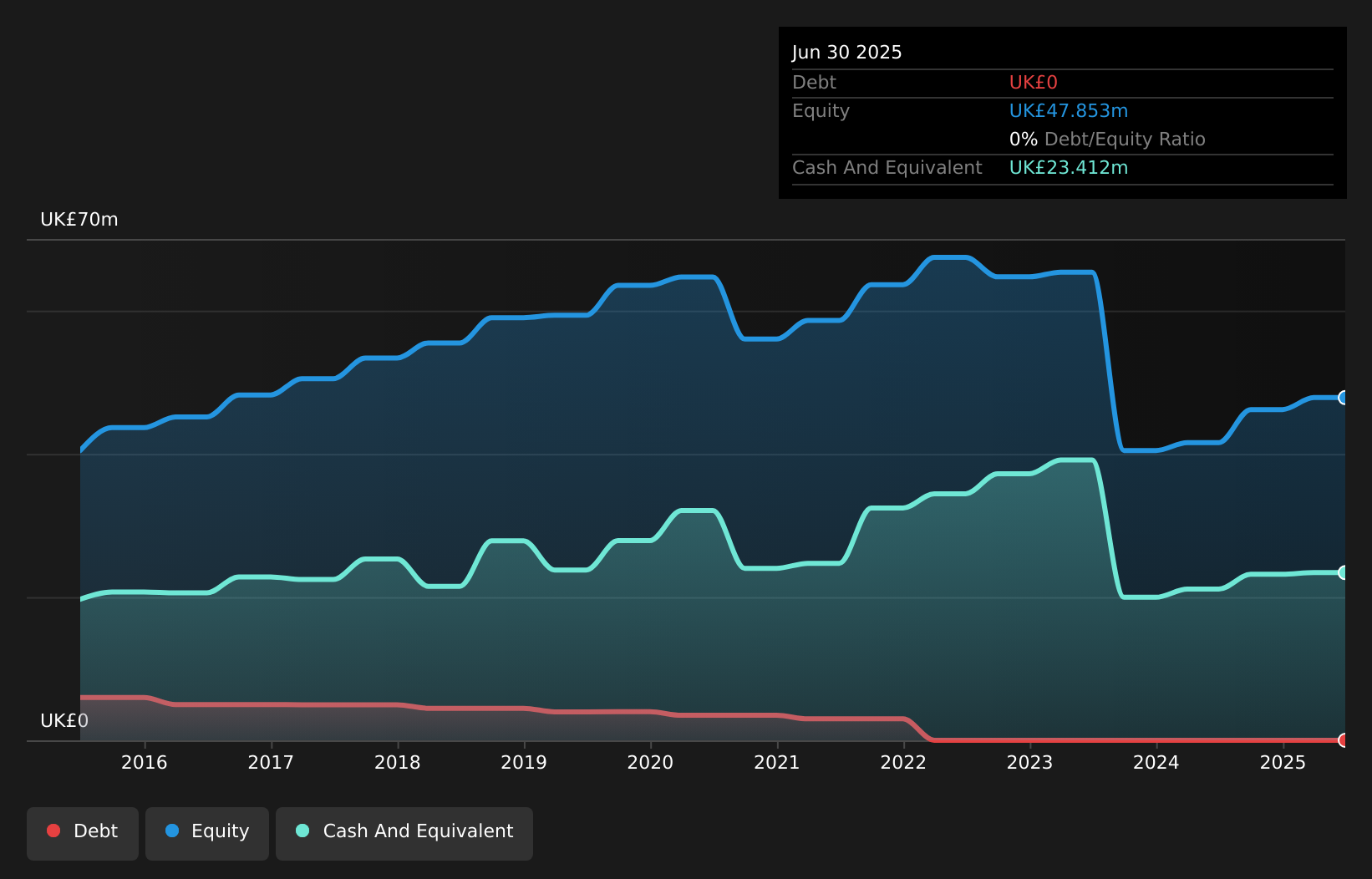The height and width of the screenshot is (879, 1372).
Task: Click the 2020 x-axis label
Action: click(650, 762)
